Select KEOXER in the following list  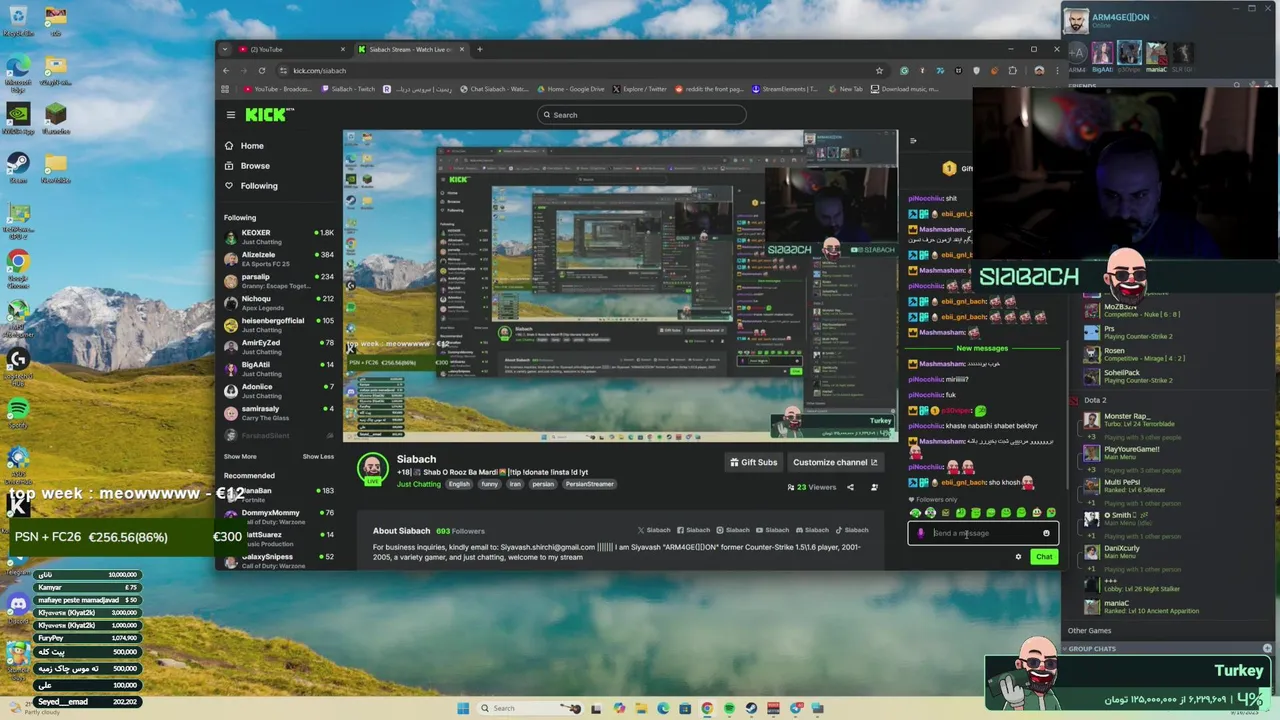279,237
